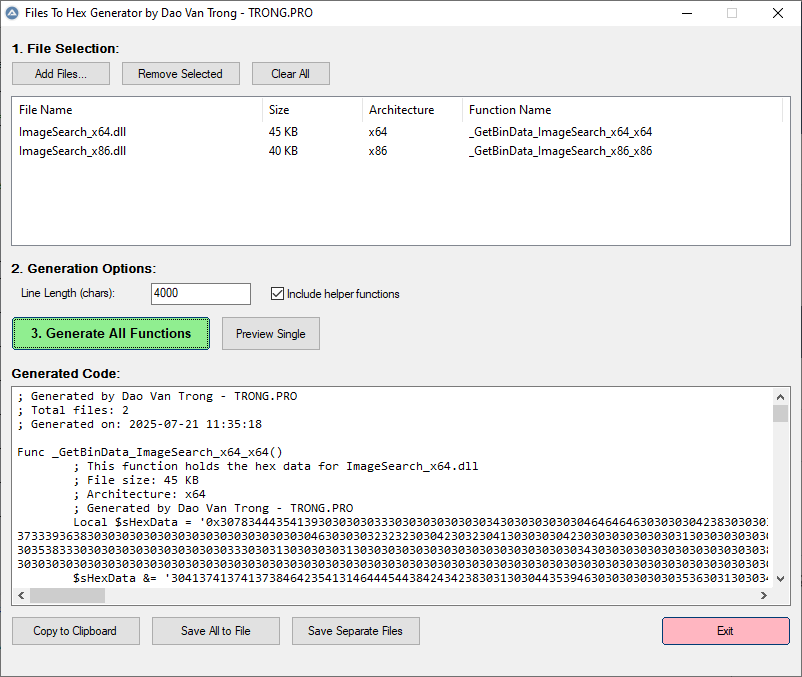The image size is (802, 677).
Task: Click the x86 architecture cell
Action: (x=378, y=151)
